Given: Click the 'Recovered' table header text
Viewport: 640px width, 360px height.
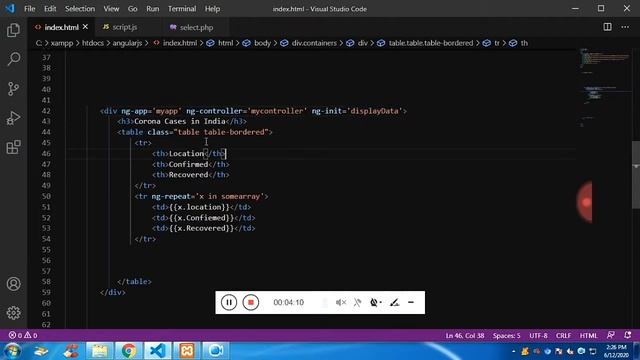Looking at the screenshot, I should coord(189,175).
